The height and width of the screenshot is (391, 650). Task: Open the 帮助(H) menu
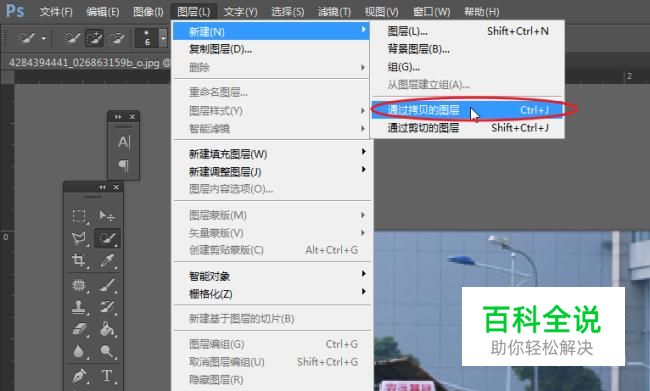click(x=482, y=12)
